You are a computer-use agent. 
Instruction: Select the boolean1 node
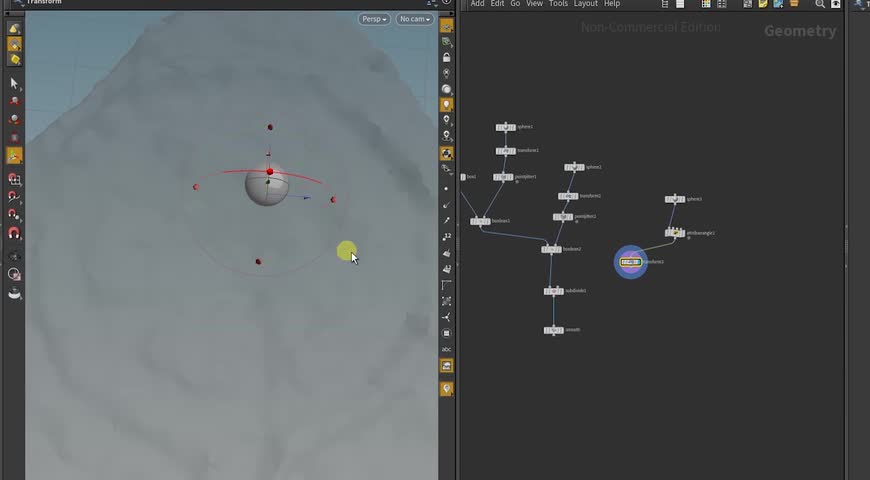point(480,221)
